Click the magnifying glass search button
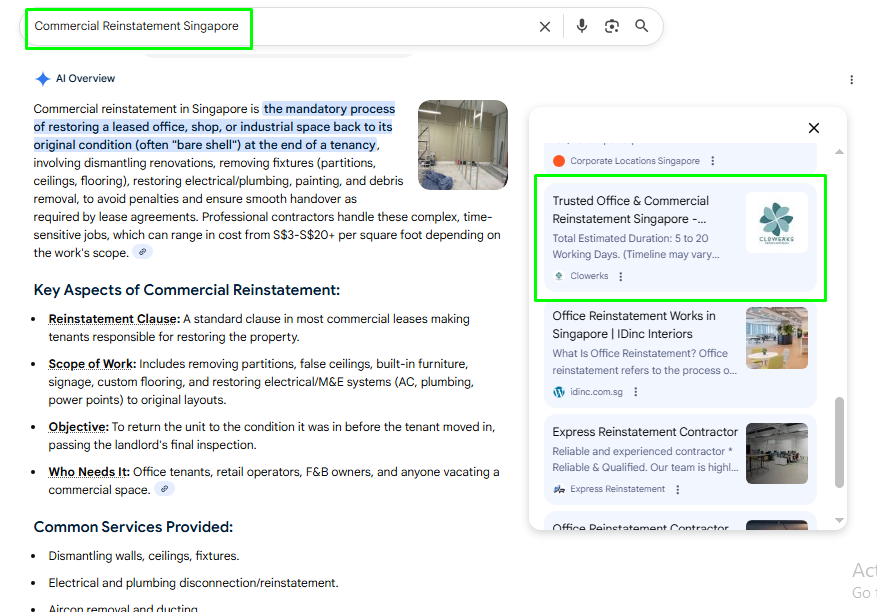Viewport: 877px width, 612px height. click(642, 26)
